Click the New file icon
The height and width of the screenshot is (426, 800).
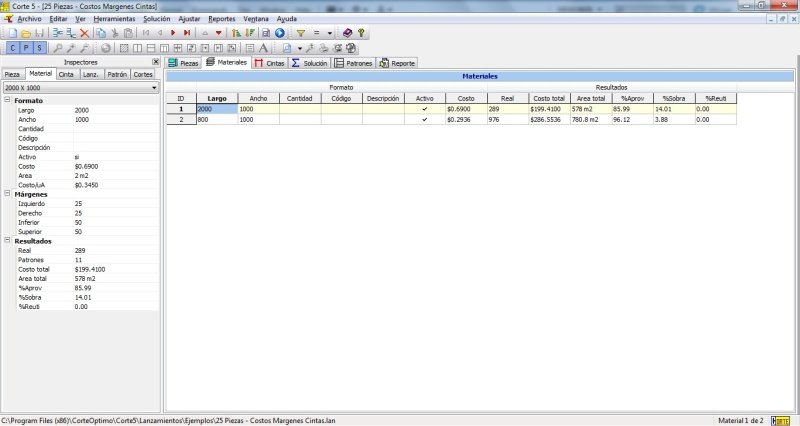(x=7, y=33)
